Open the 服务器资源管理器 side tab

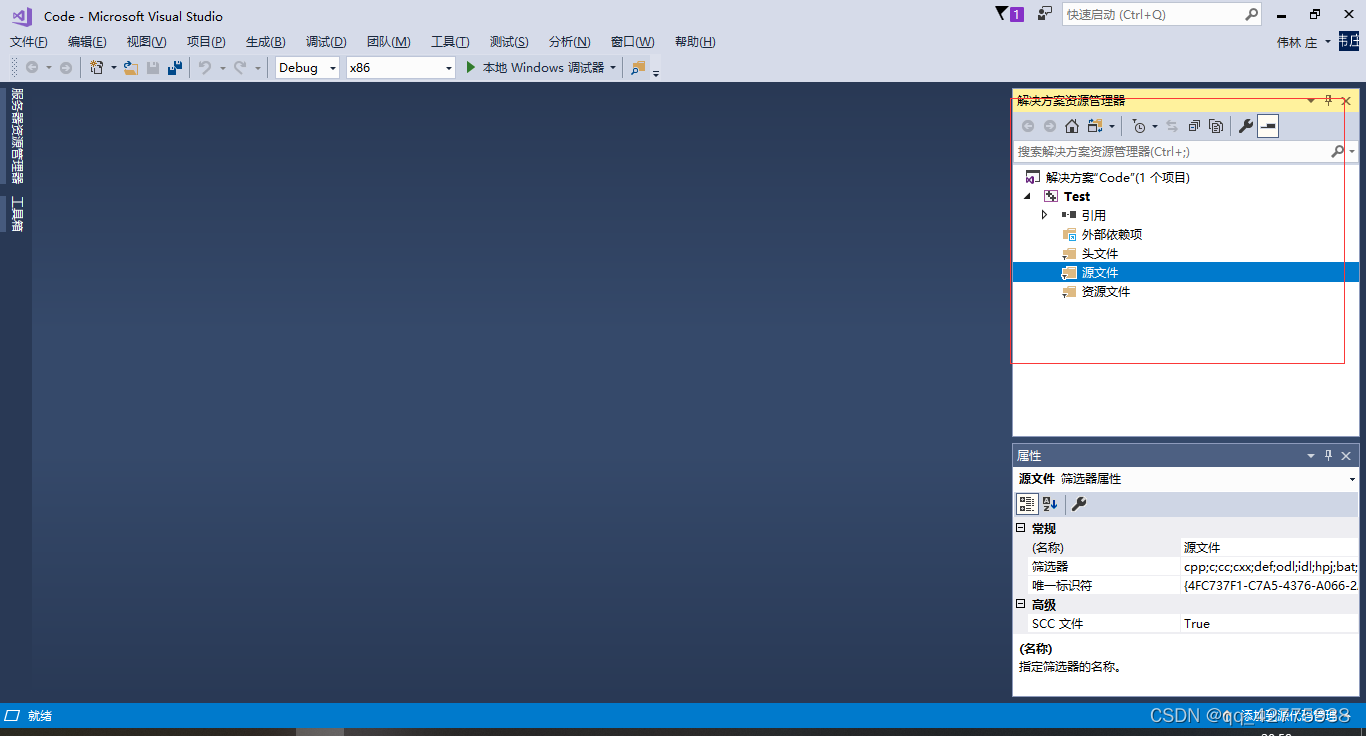pos(16,136)
